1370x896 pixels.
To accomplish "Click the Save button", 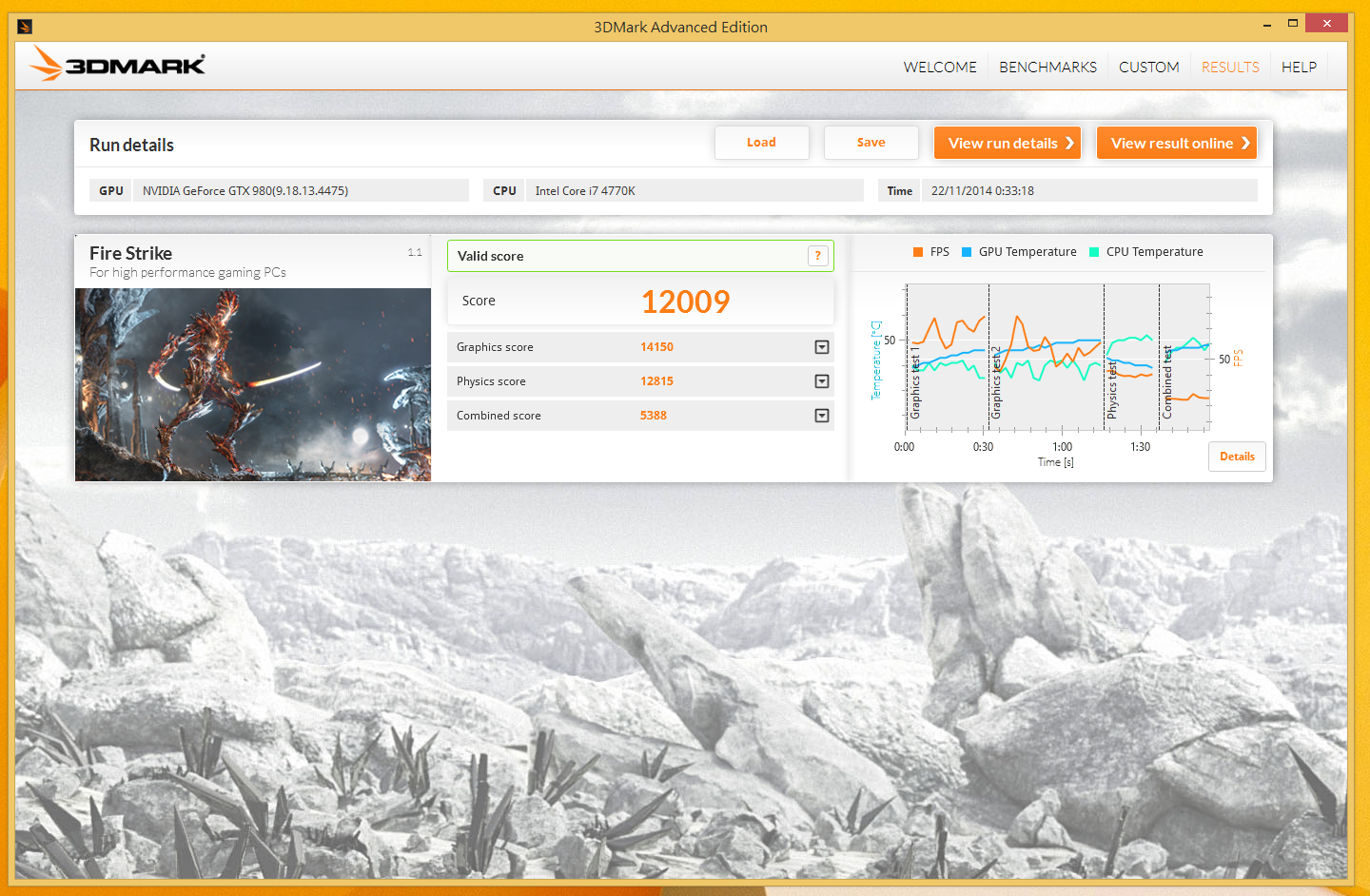I will [x=871, y=143].
